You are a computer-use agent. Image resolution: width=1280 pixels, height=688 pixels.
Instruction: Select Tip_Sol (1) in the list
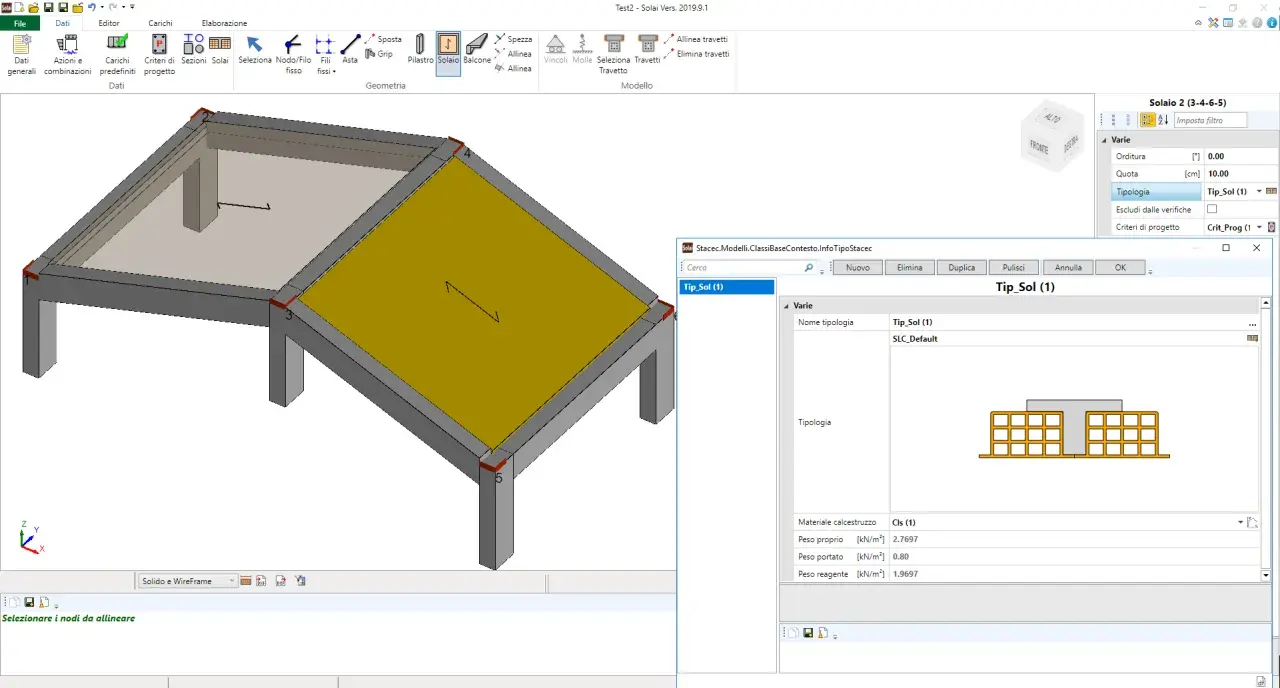(x=727, y=287)
